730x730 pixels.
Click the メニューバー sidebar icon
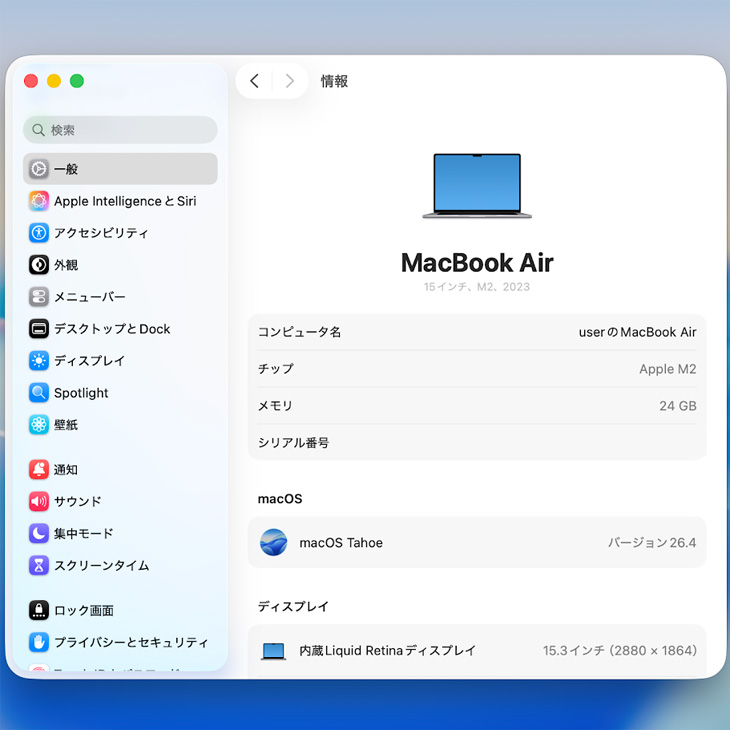tap(39, 297)
